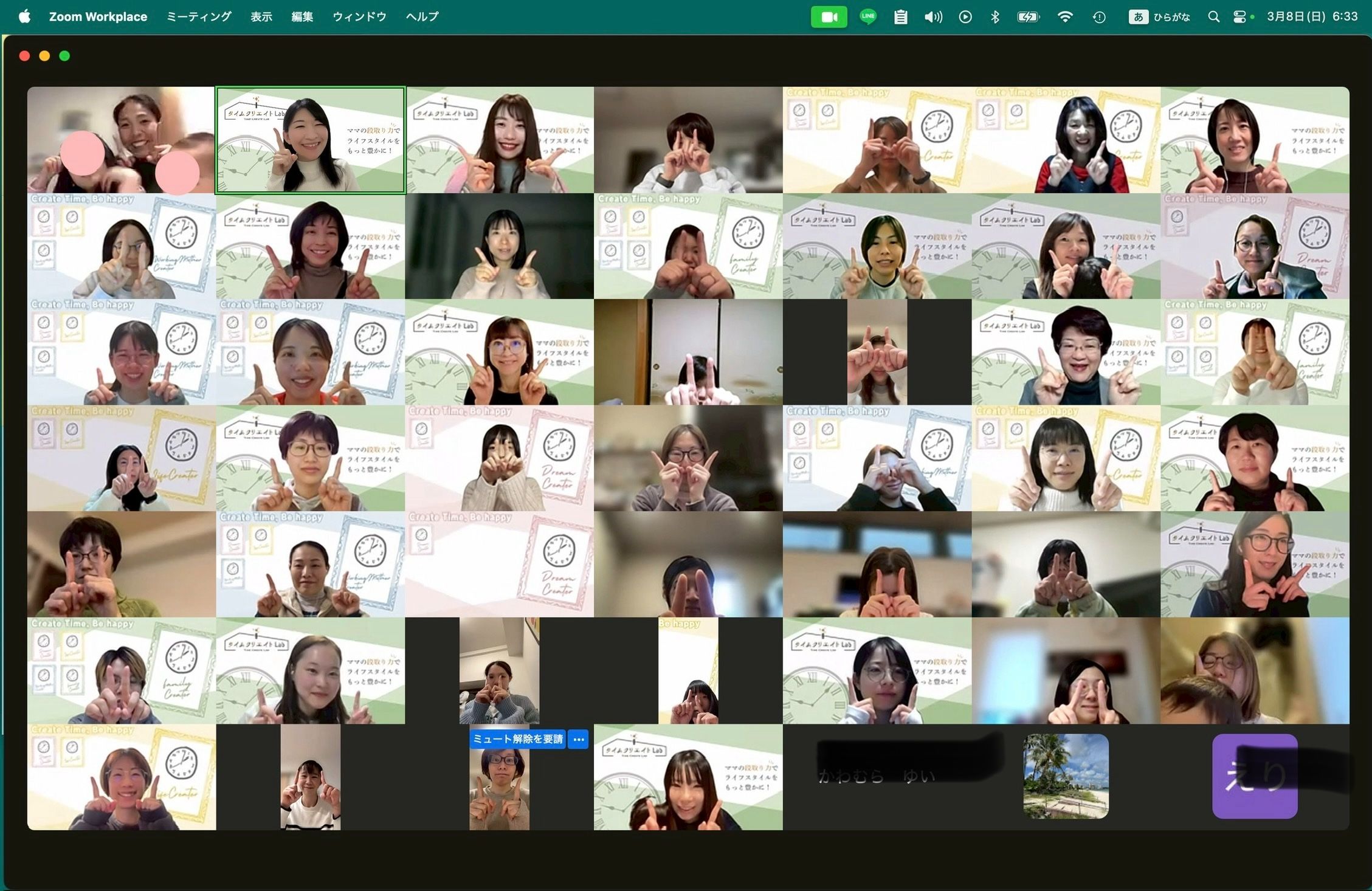Viewport: 1372px width, 891px height.
Task: Open Control Center icon
Action: pyautogui.click(x=1239, y=17)
